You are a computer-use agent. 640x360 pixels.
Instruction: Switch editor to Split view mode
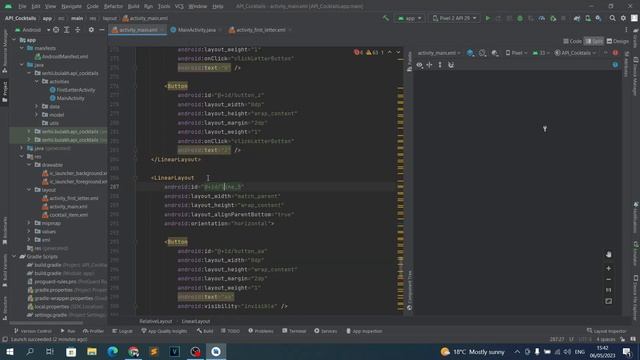coord(594,41)
